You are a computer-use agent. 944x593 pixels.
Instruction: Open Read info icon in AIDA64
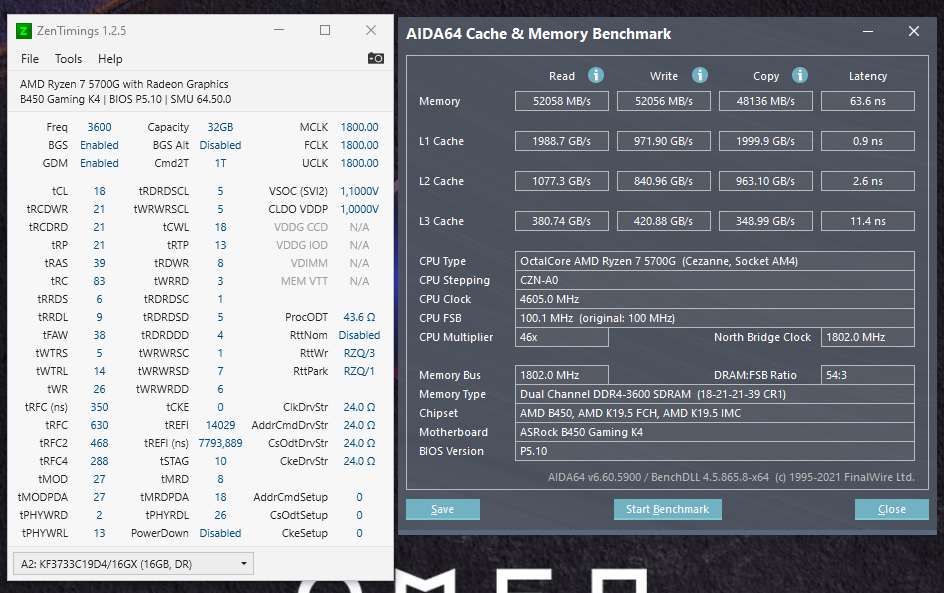coord(595,75)
